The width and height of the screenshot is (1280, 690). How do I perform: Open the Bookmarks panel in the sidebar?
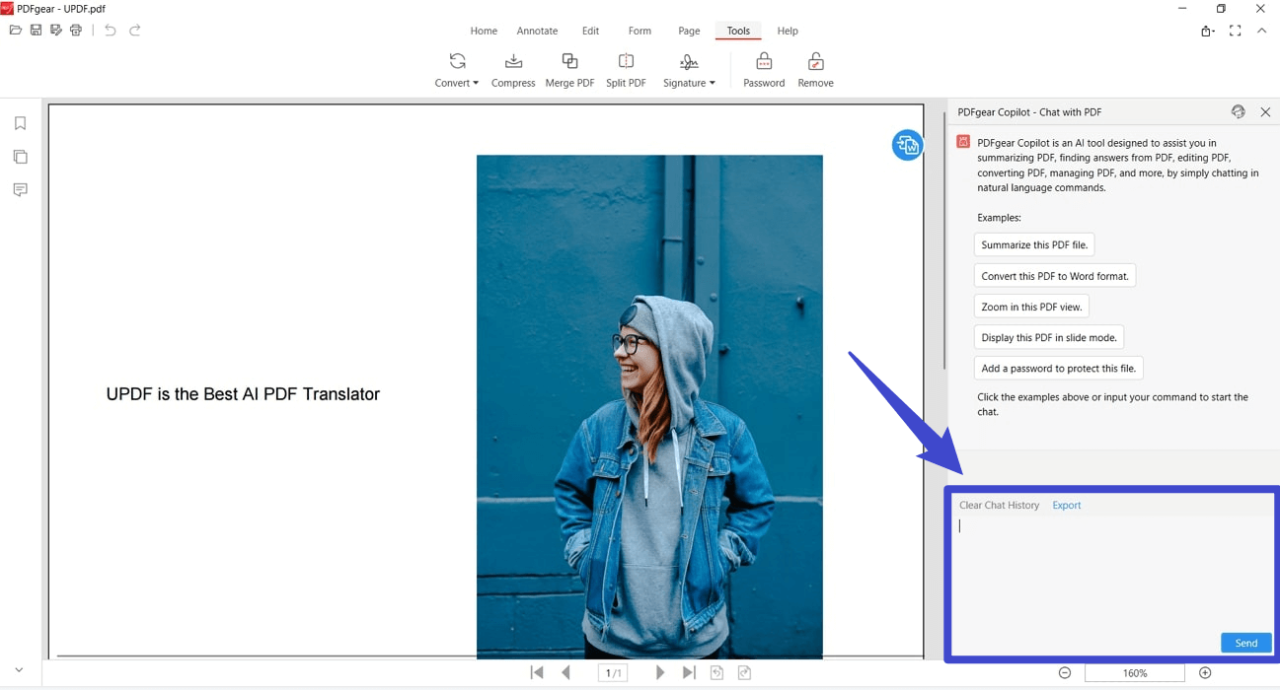20,122
